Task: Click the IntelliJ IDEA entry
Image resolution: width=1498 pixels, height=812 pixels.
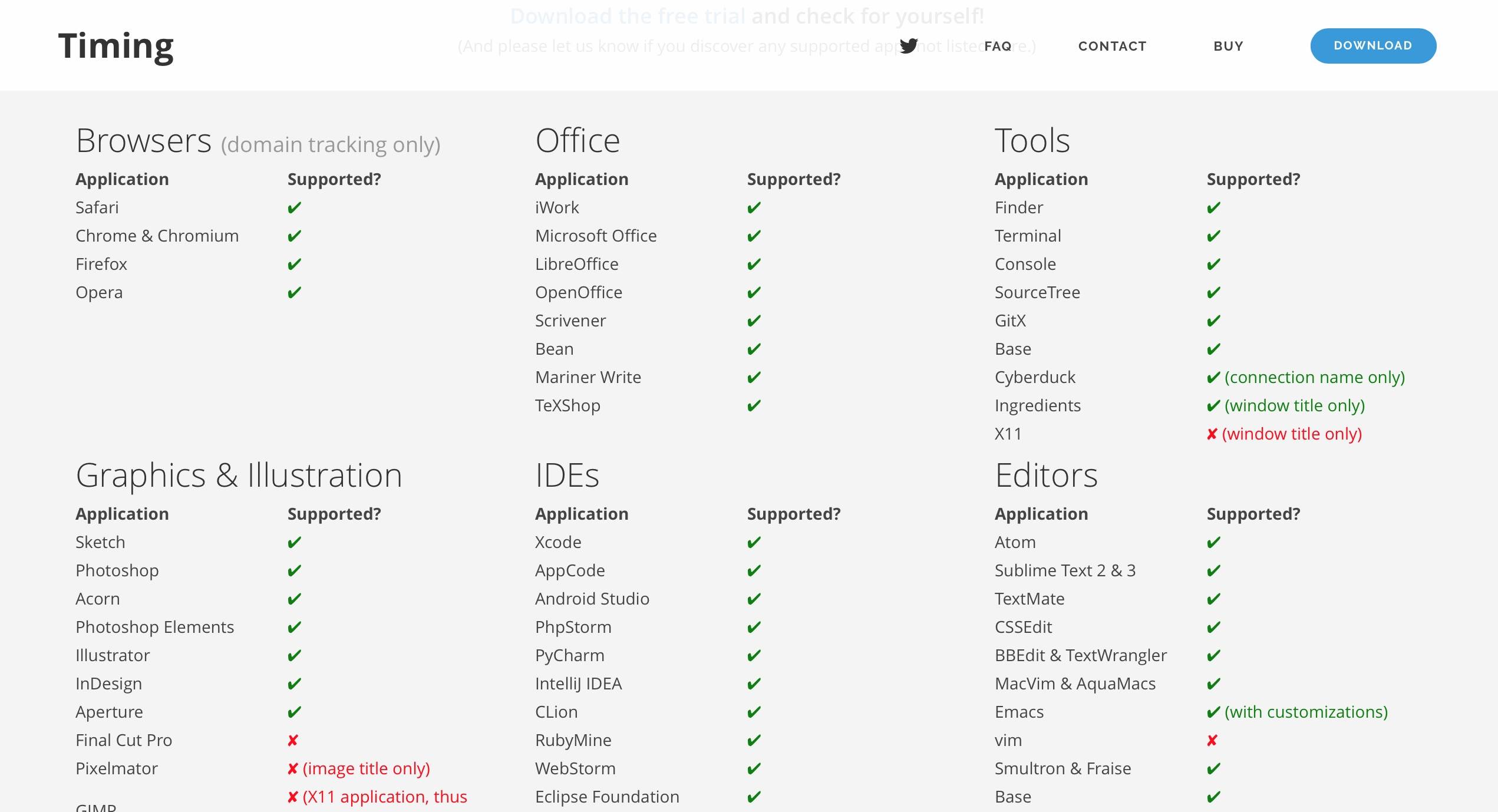Action: click(578, 684)
